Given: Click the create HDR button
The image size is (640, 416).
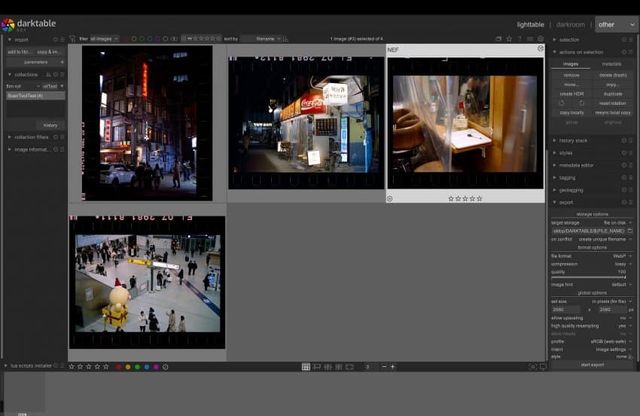Looking at the screenshot, I should [571, 93].
